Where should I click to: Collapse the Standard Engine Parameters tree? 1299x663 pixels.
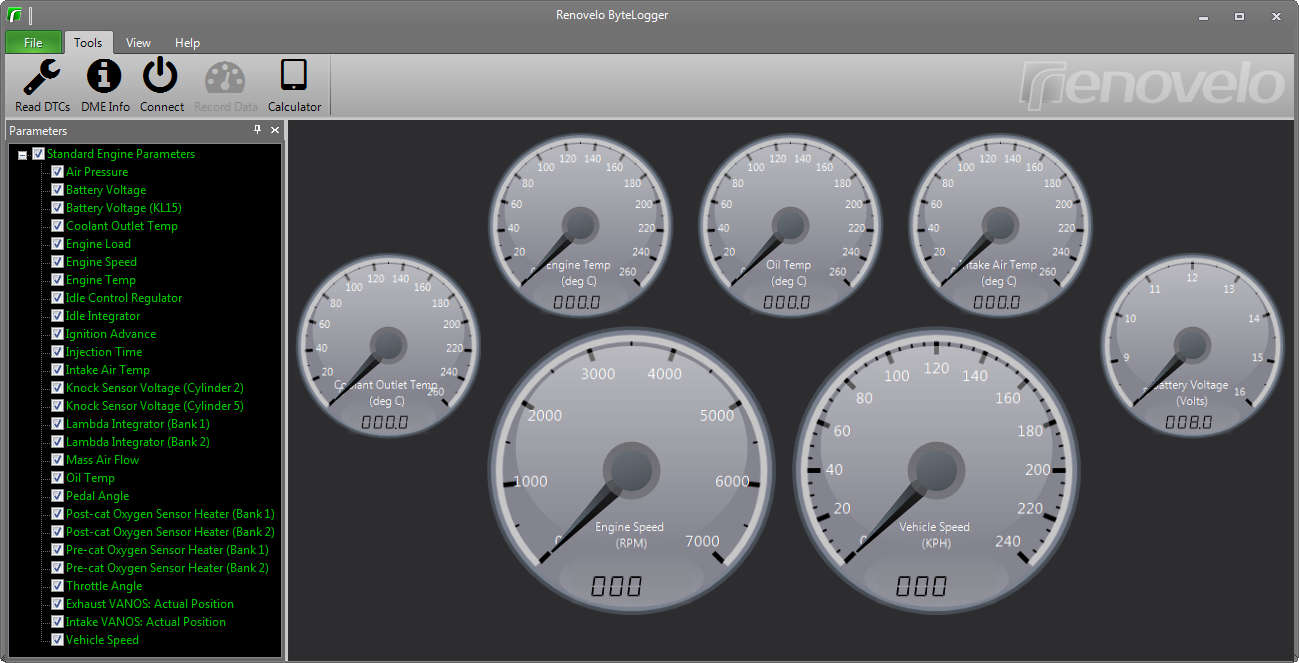[22, 155]
